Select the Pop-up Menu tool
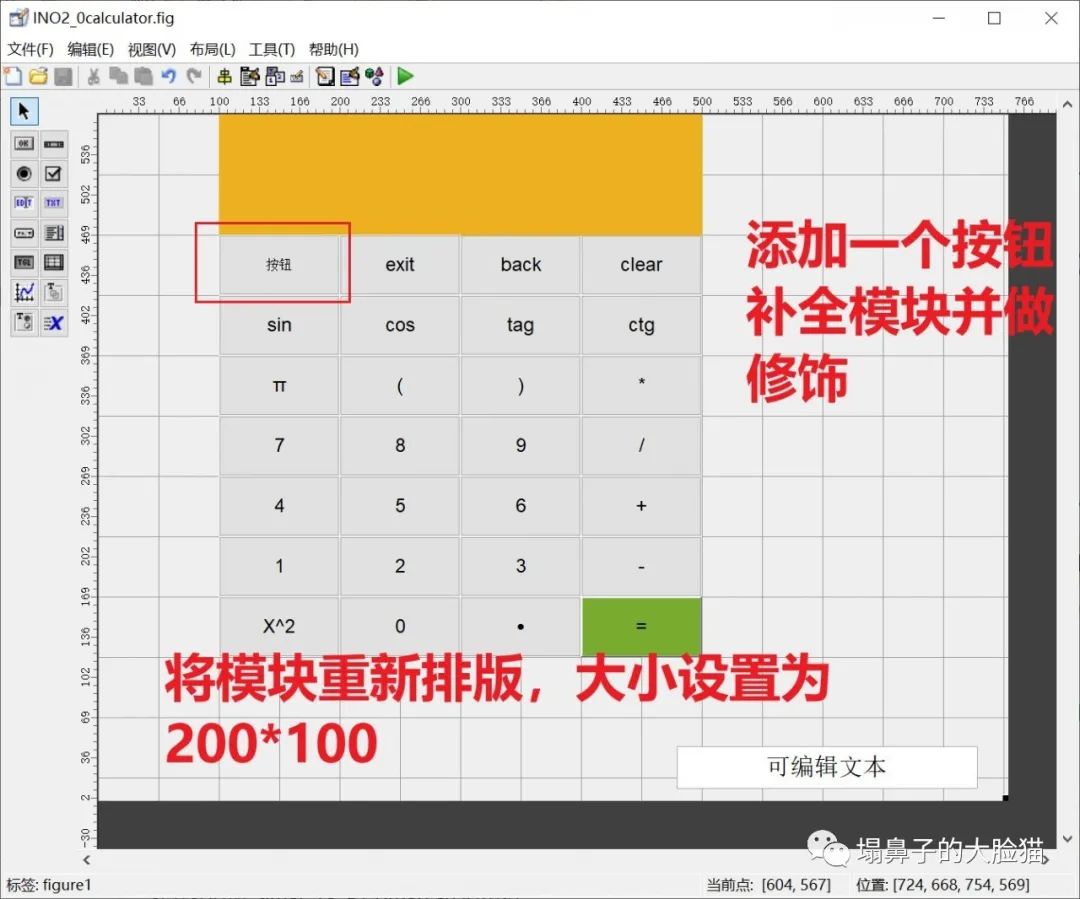 tap(25, 233)
